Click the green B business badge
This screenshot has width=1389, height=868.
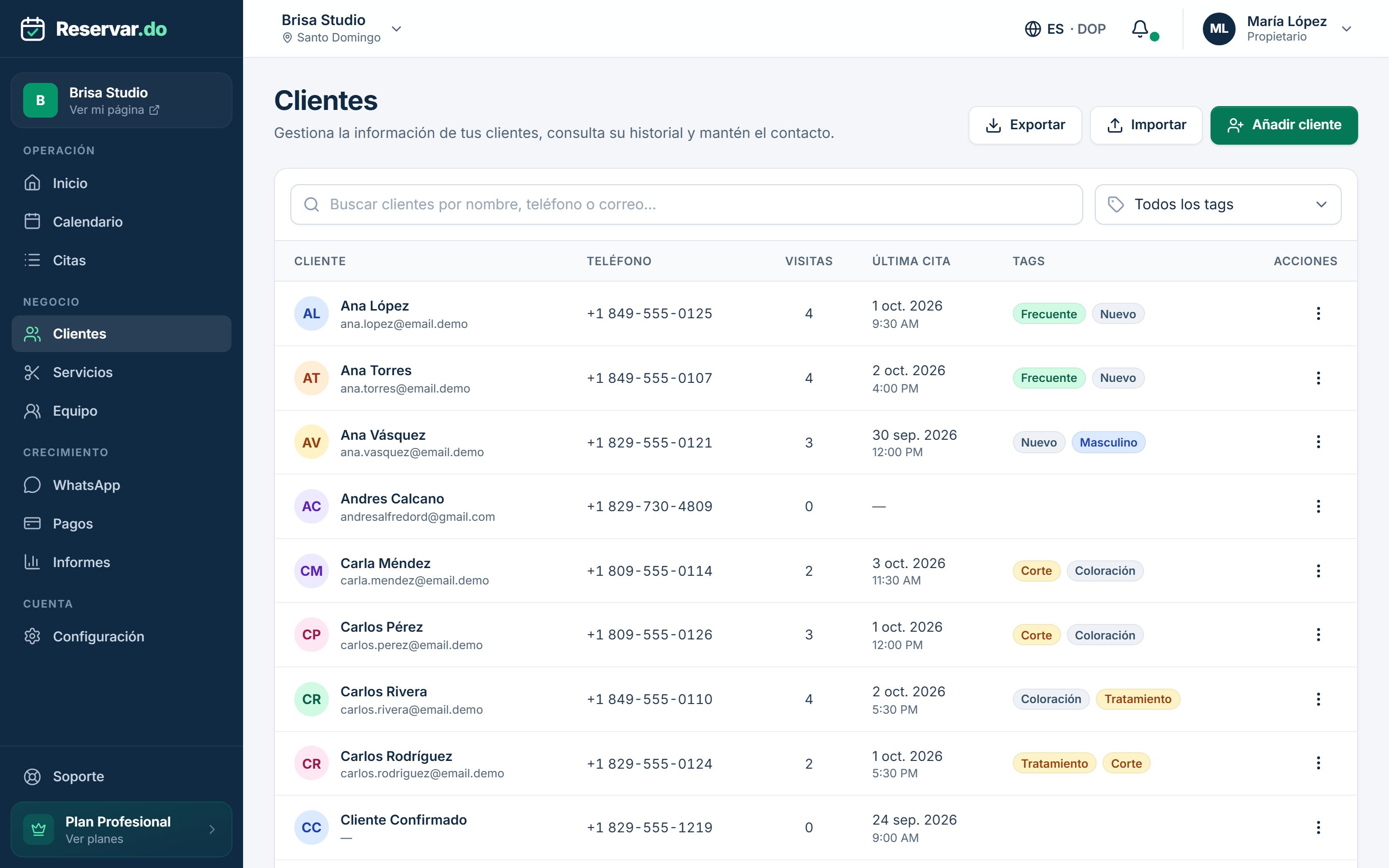pos(40,100)
